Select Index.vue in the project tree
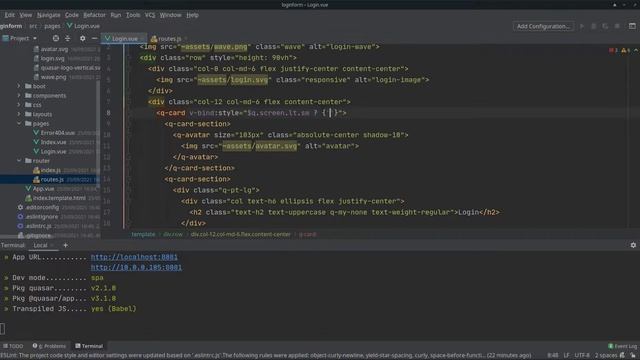640x360 pixels. (53, 142)
